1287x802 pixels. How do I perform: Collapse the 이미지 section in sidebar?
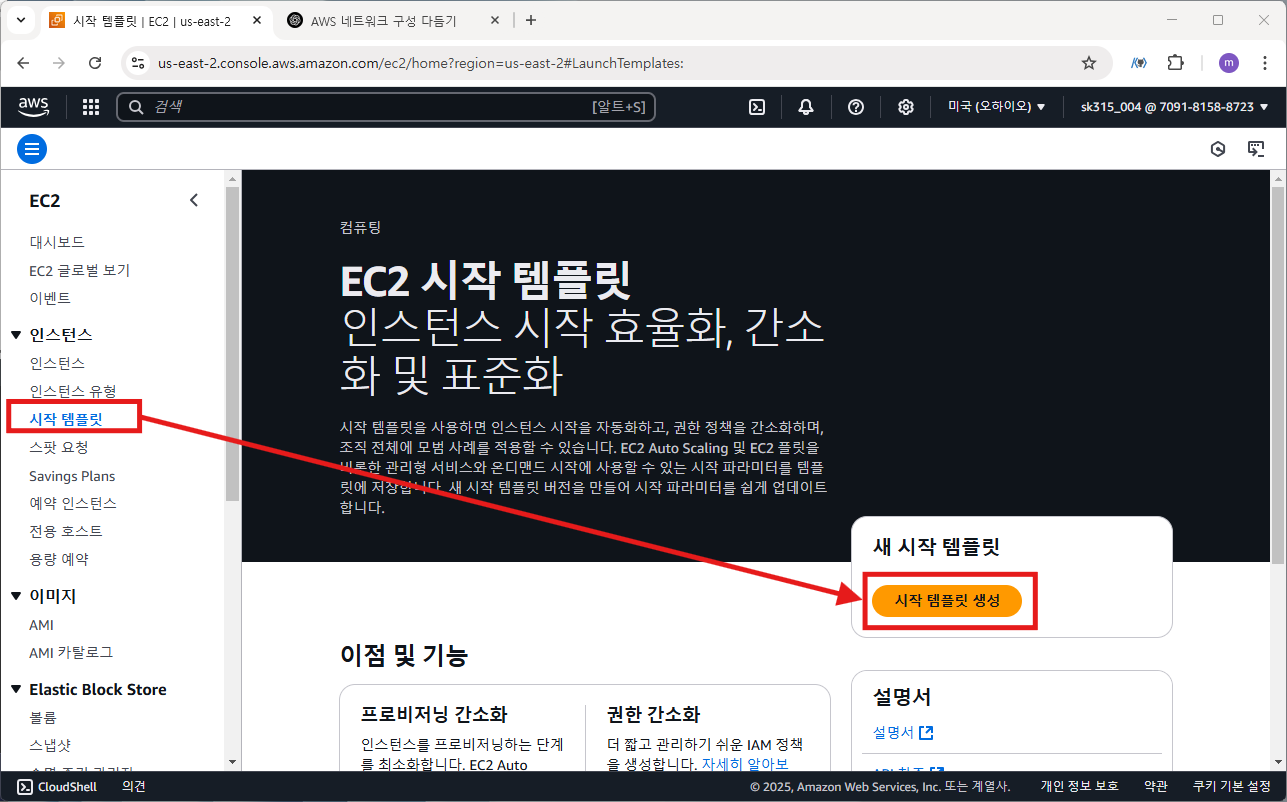tap(16, 596)
